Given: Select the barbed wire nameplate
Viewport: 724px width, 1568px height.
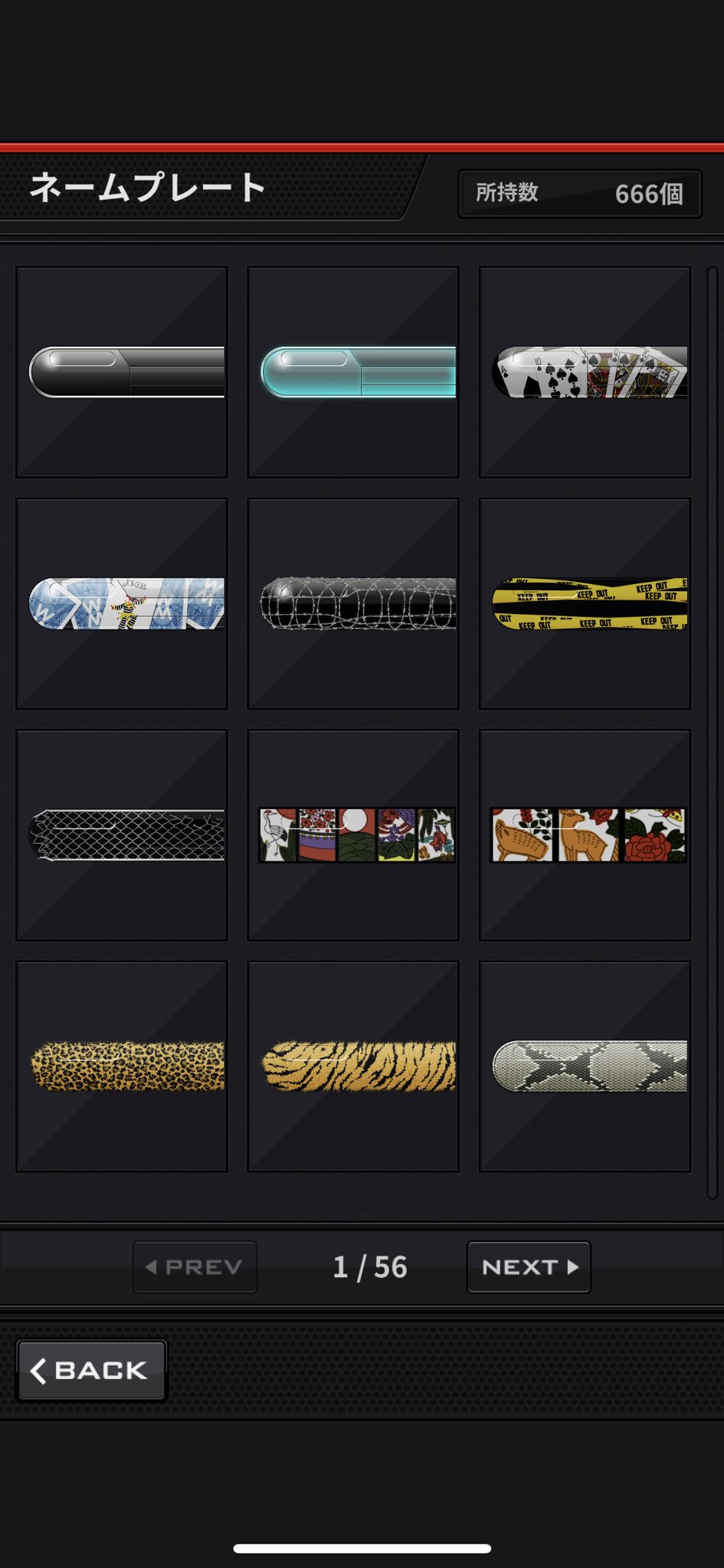Looking at the screenshot, I should (353, 603).
